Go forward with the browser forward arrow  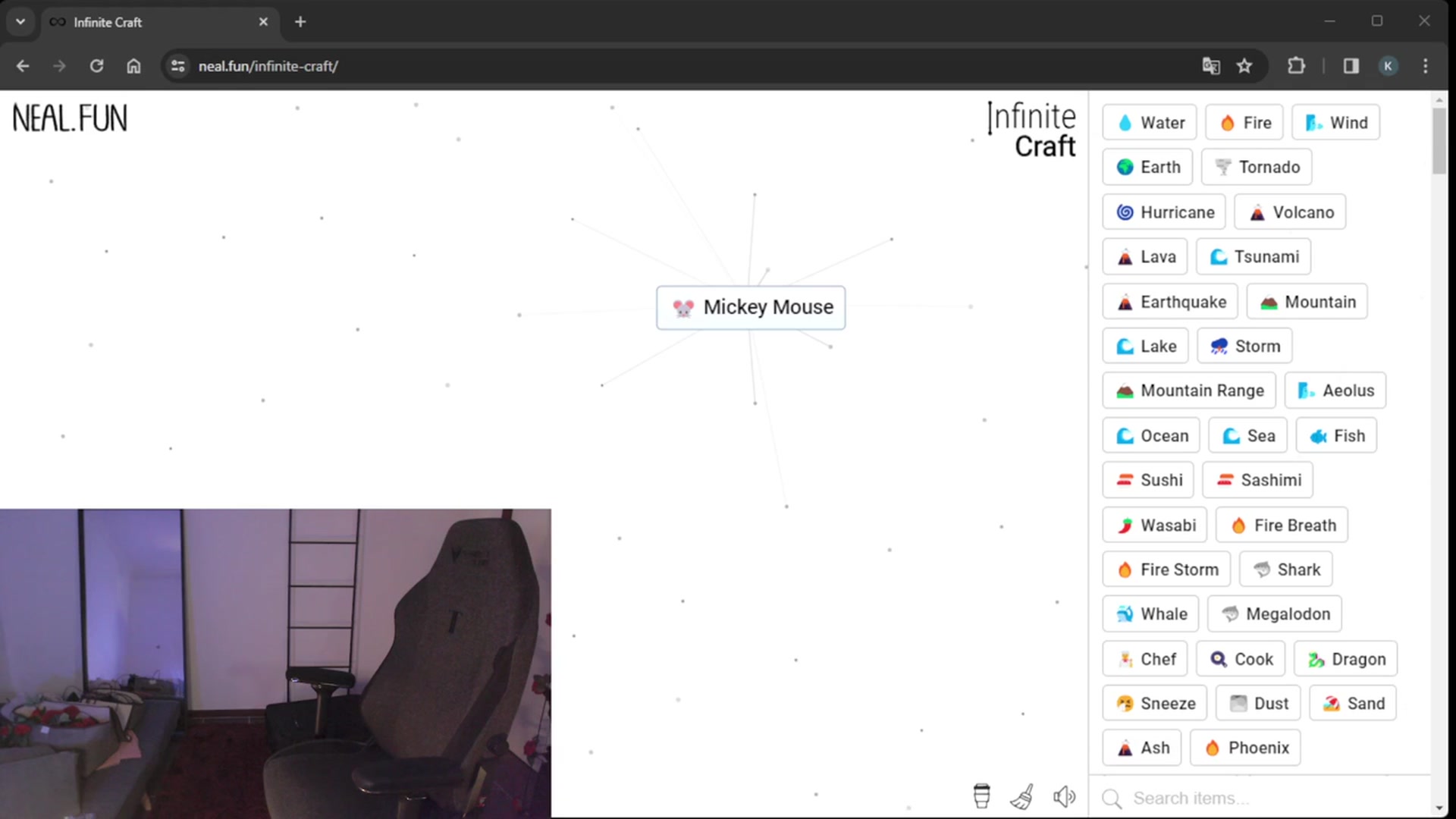pos(59,66)
